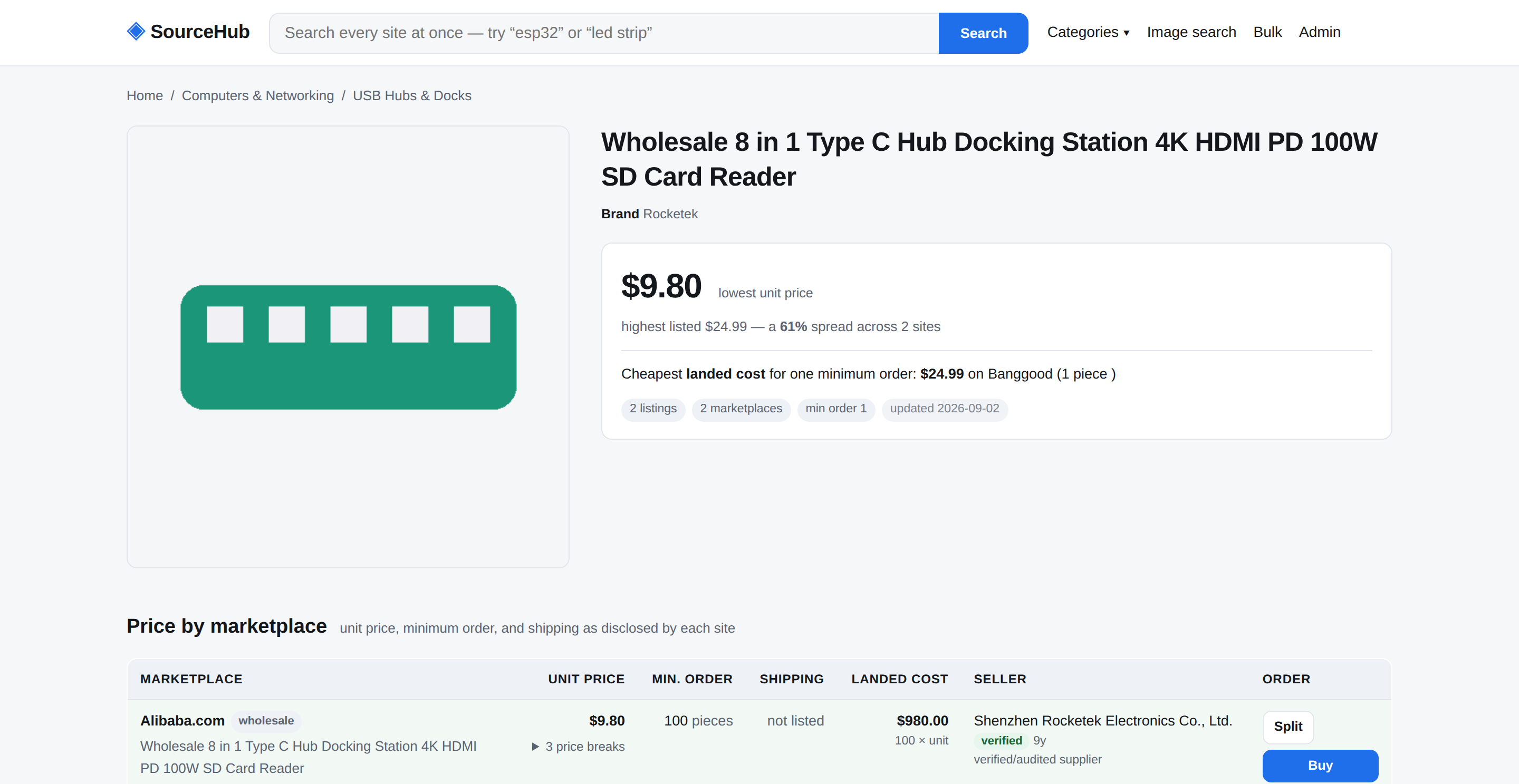
Task: Click Shenzhen Rocketek Electronics Co., Ltd. seller
Action: [x=1103, y=721]
